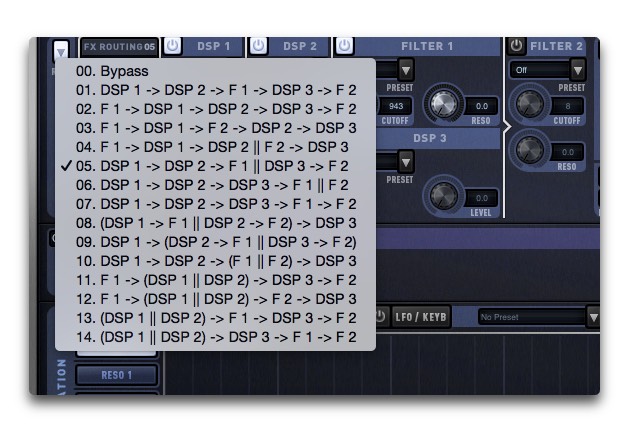
Task: Choose routing 08. (DSP 1 -> F 1 || DSP 2 -> F 2) -> DSP 3
Action: coord(215,223)
